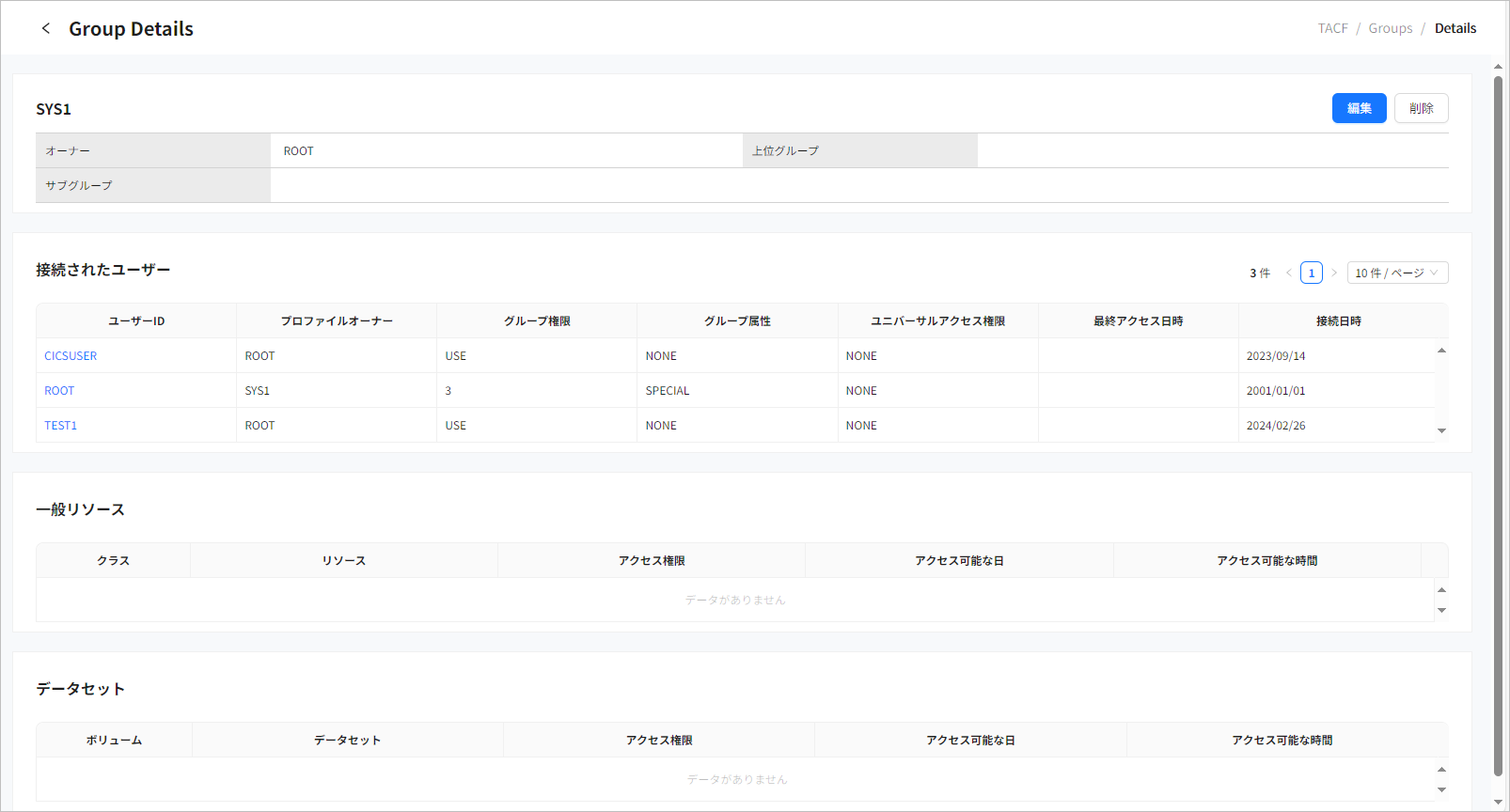Image resolution: width=1510 pixels, height=812 pixels.
Task: Click the page scrollbar down arrow
Action: (x=1498, y=803)
